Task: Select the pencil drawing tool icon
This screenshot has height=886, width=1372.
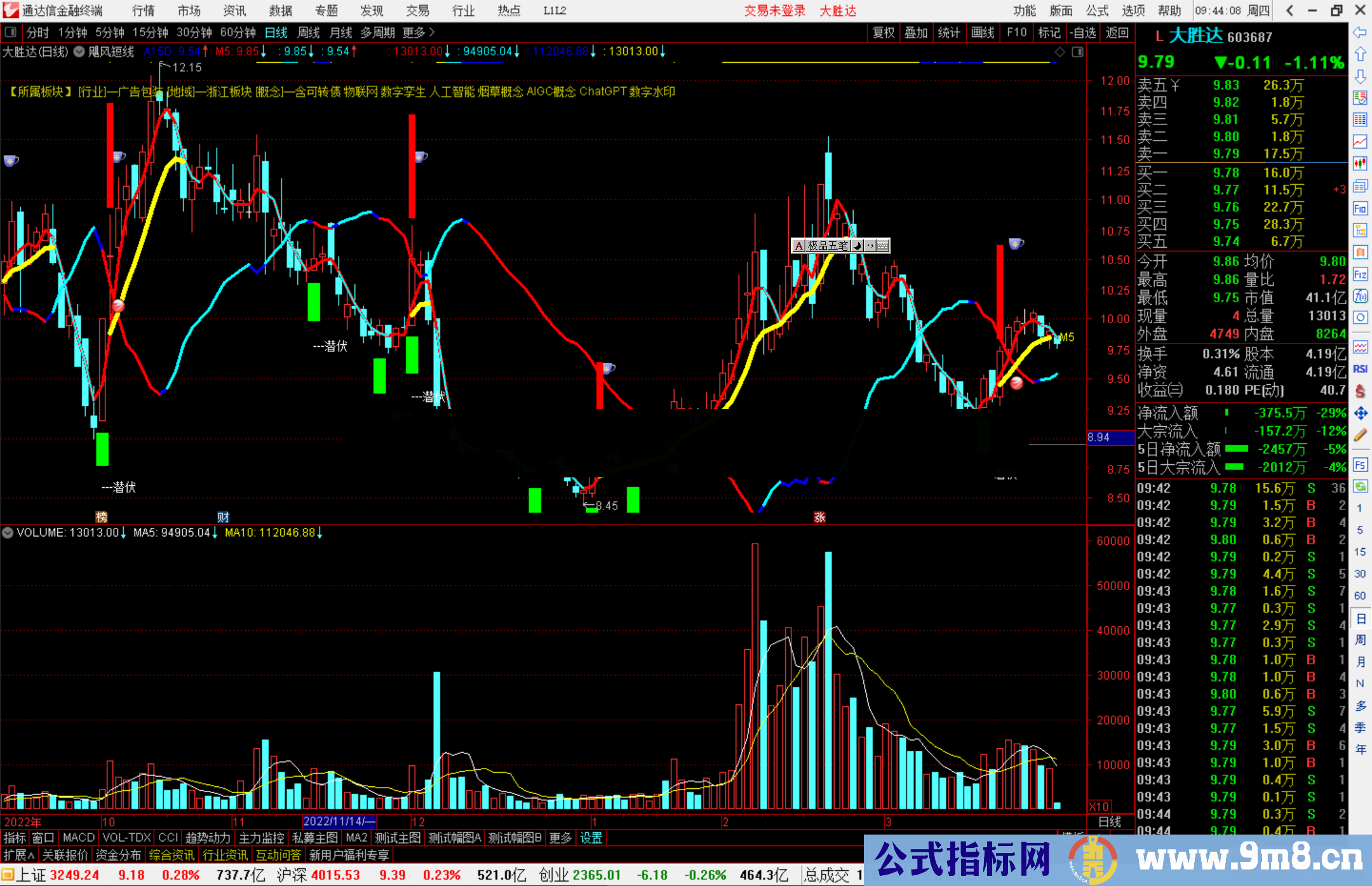Action: pyautogui.click(x=1360, y=435)
